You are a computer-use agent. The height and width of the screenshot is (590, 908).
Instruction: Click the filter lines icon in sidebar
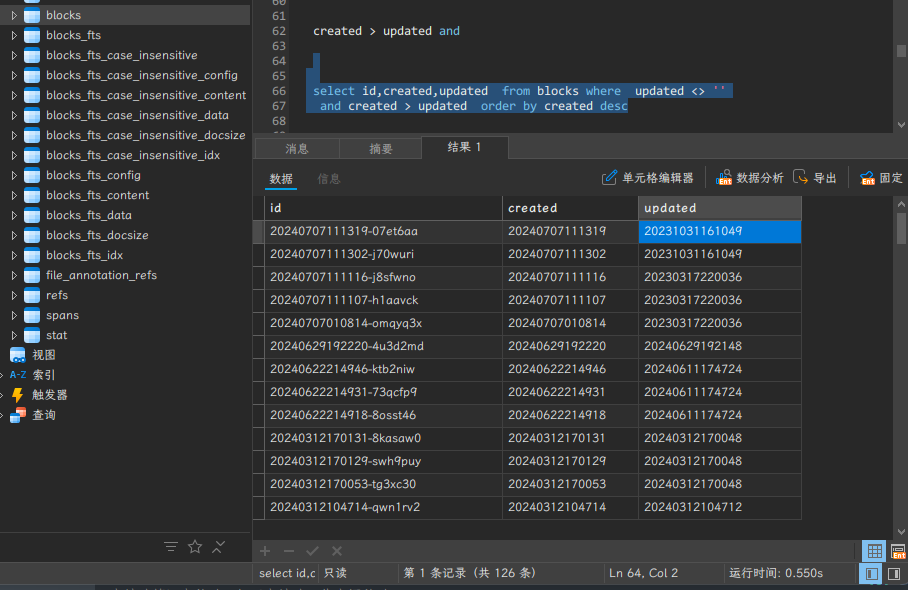[x=171, y=547]
